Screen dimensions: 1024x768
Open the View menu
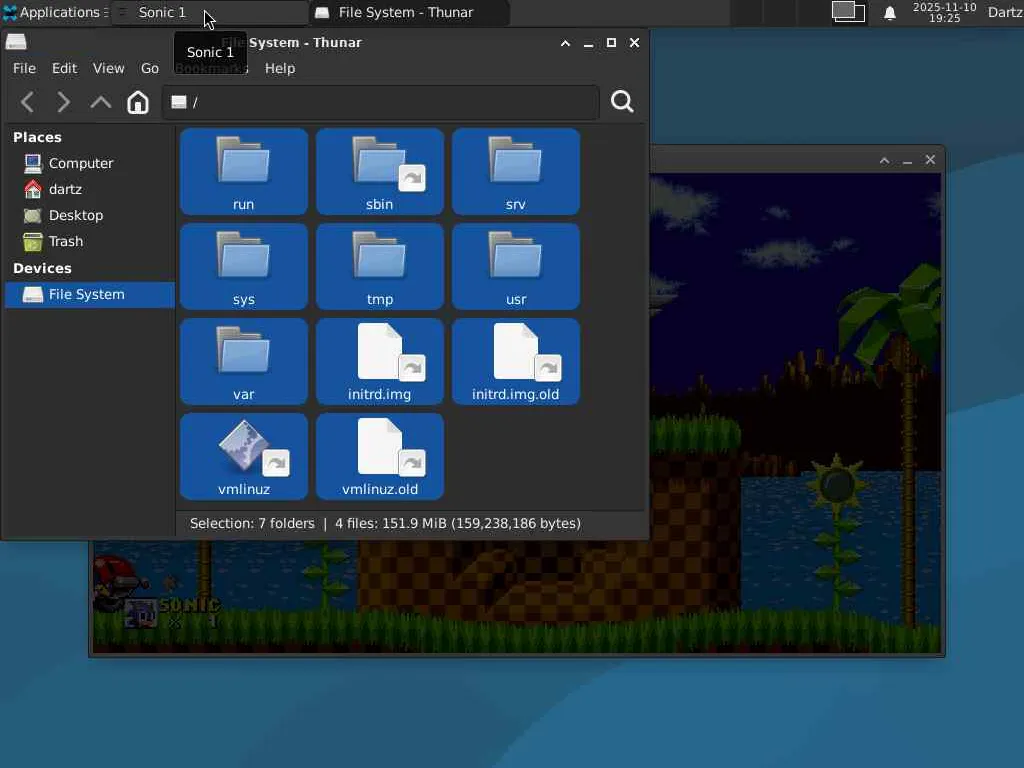pos(108,68)
